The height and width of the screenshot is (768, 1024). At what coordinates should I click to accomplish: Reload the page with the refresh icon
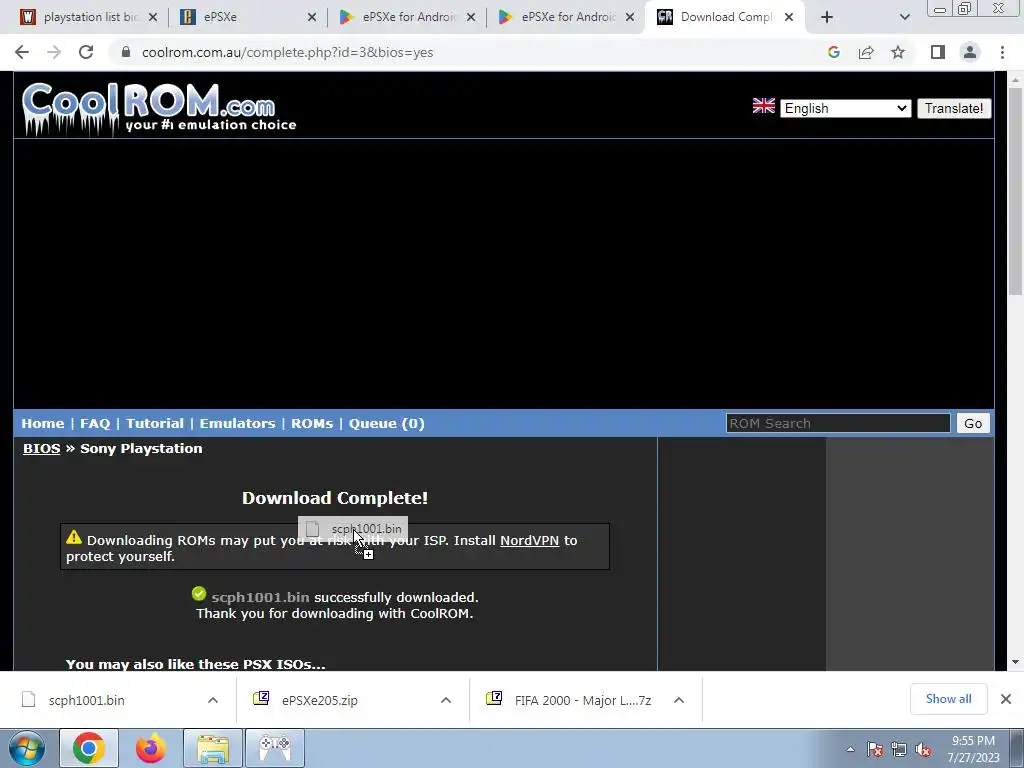click(x=86, y=52)
